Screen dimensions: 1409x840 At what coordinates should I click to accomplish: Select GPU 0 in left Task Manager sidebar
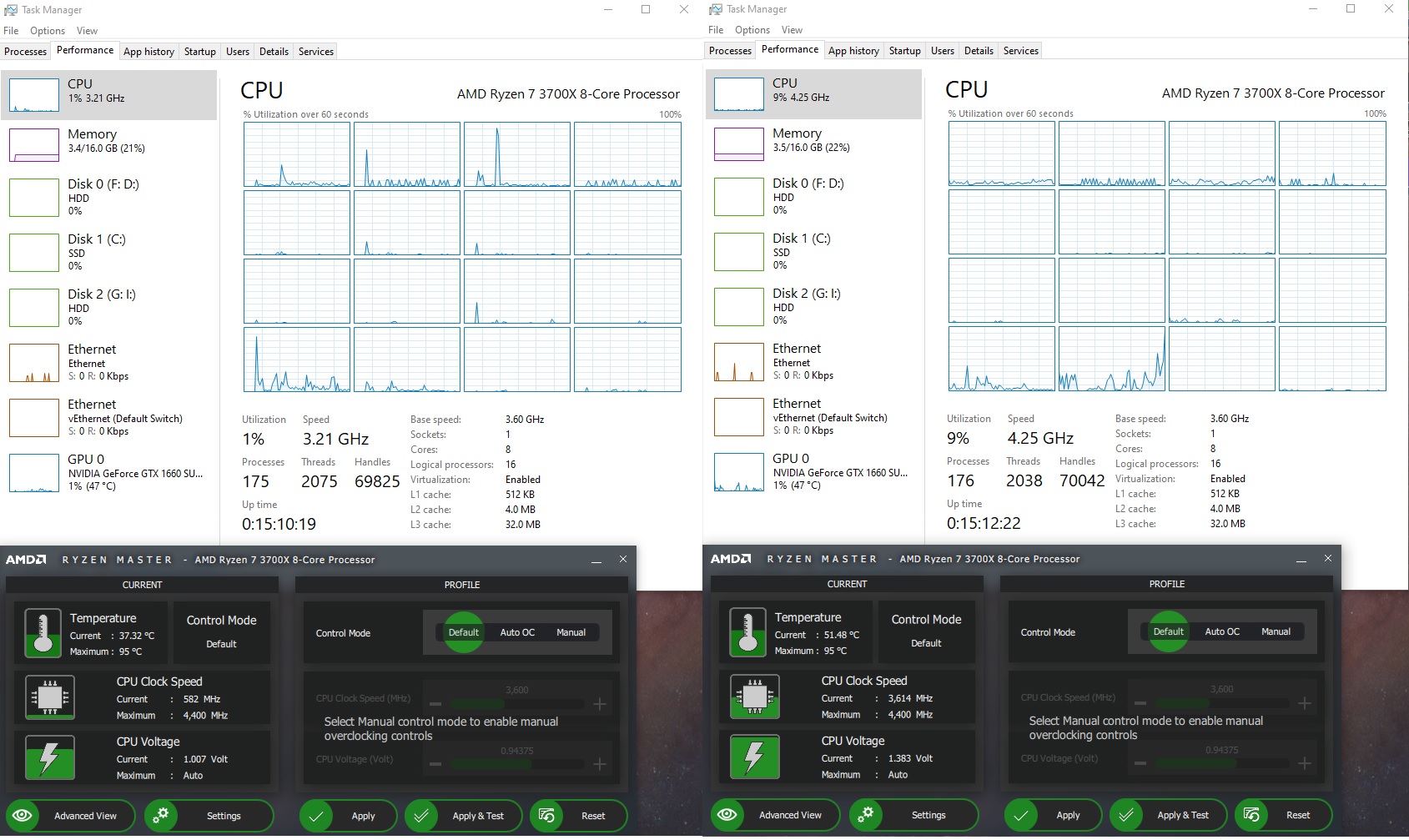(x=109, y=472)
